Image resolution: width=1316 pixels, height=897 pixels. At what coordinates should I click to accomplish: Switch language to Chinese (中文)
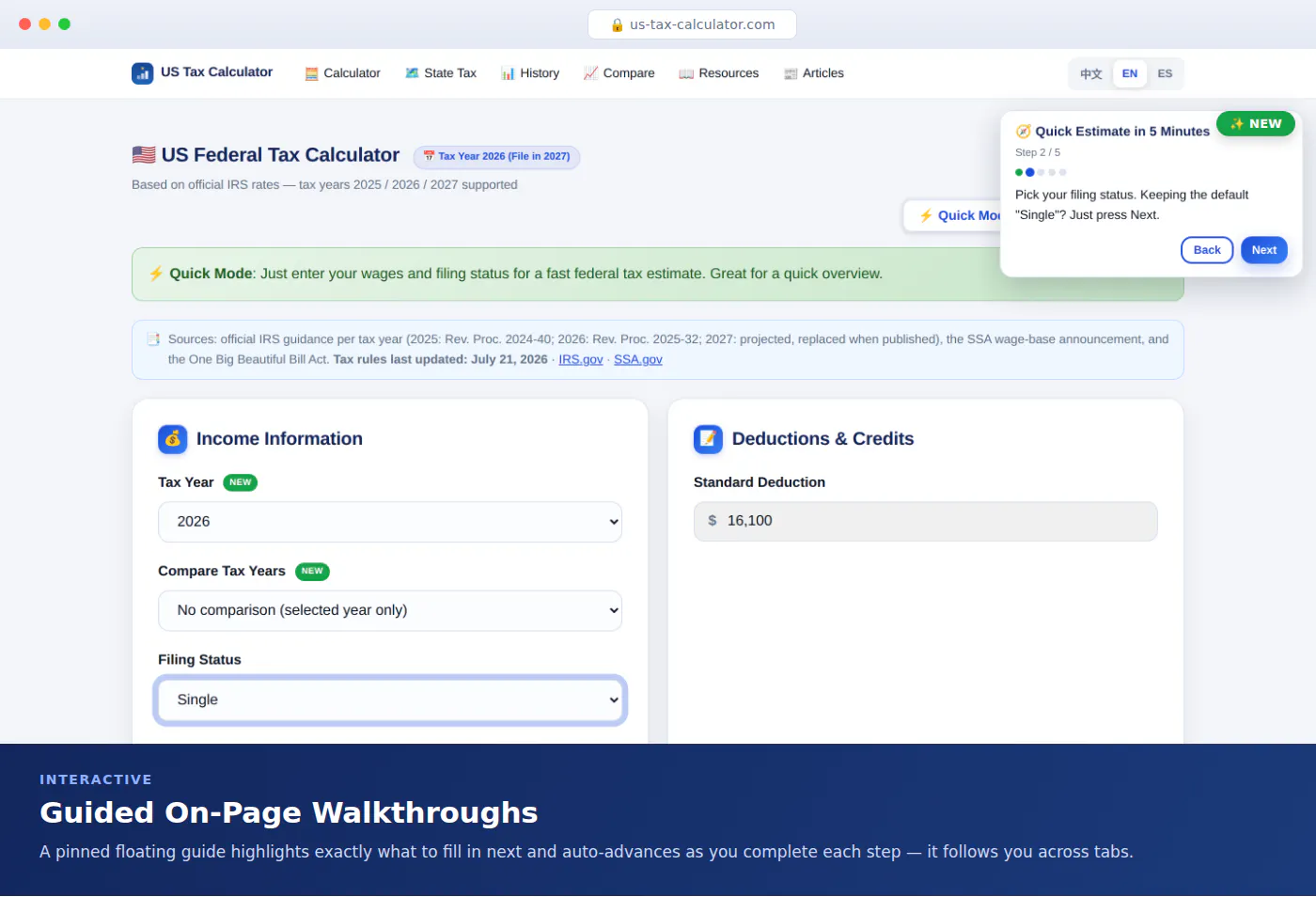(1091, 74)
